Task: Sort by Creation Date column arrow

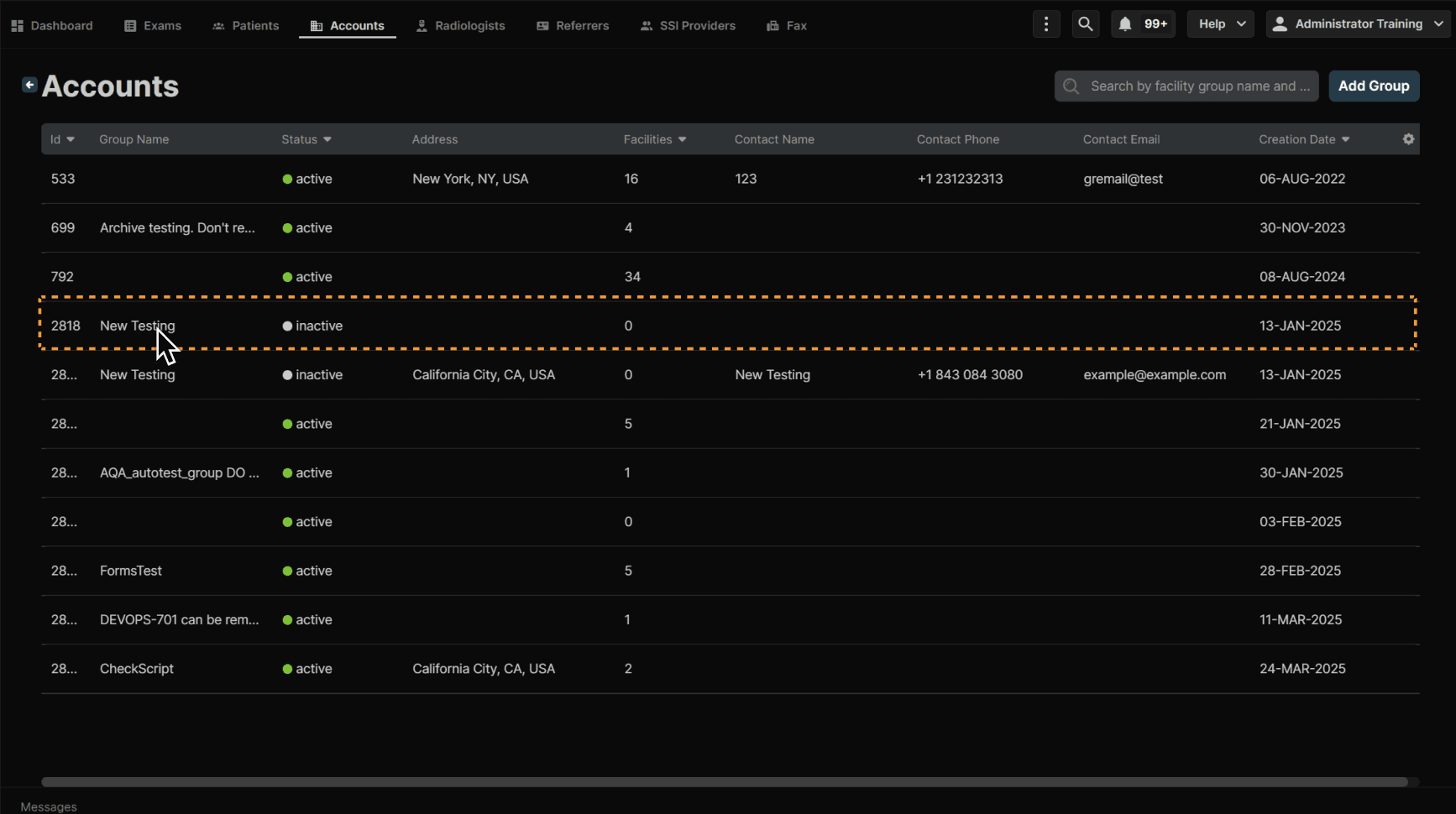Action: pyautogui.click(x=1345, y=139)
